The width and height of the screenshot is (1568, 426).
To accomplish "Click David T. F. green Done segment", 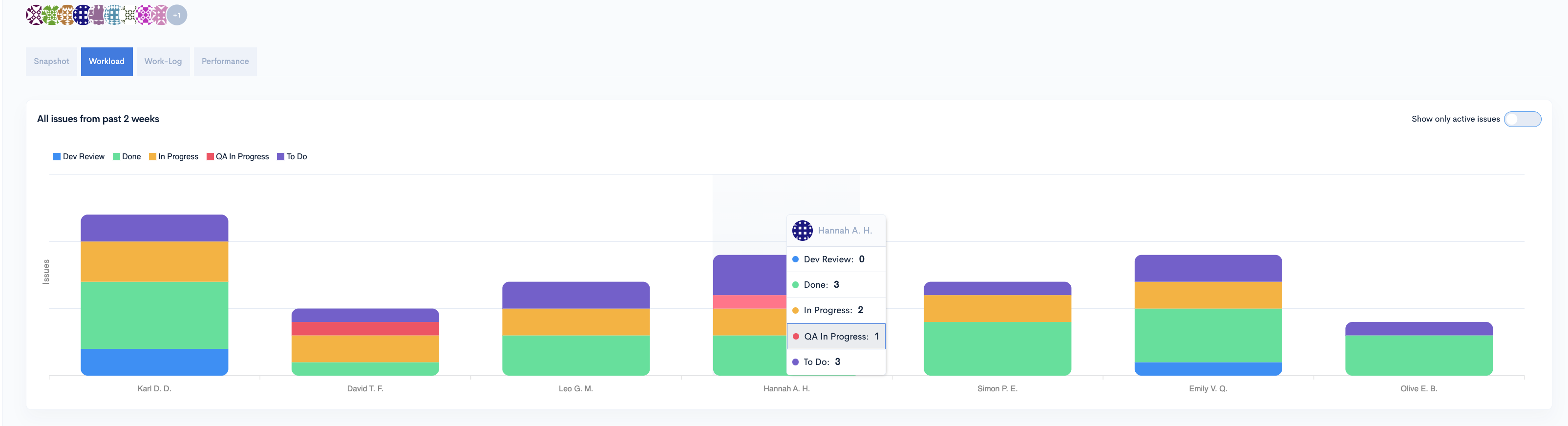I will pos(365,369).
